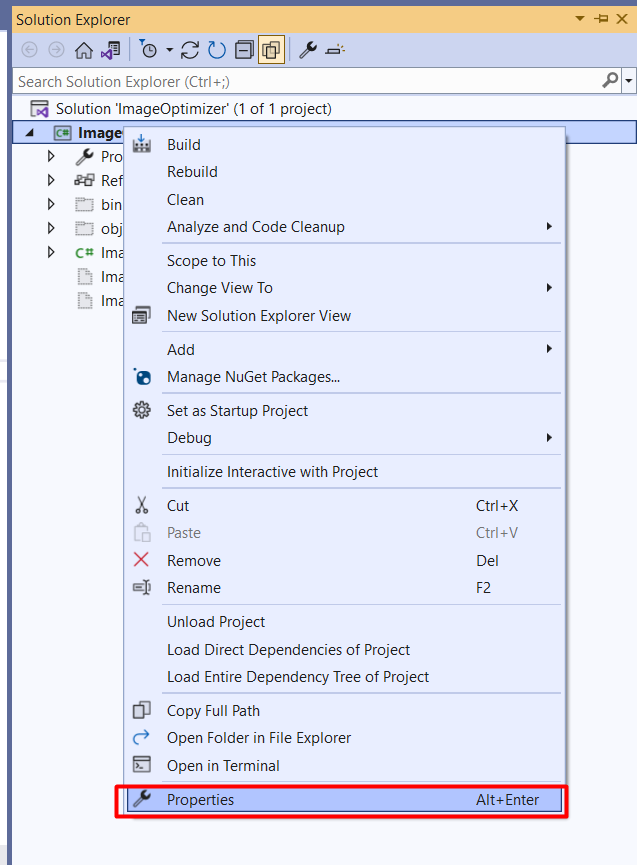Select Scope to This menu entry
Viewport: 637px width, 865px height.
345,260
